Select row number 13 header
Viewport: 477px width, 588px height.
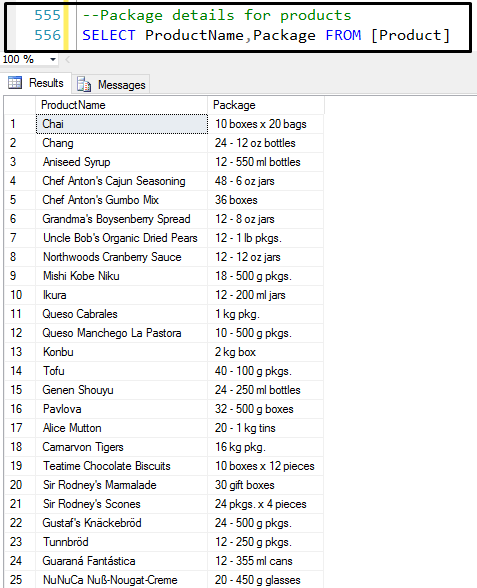click(x=20, y=352)
